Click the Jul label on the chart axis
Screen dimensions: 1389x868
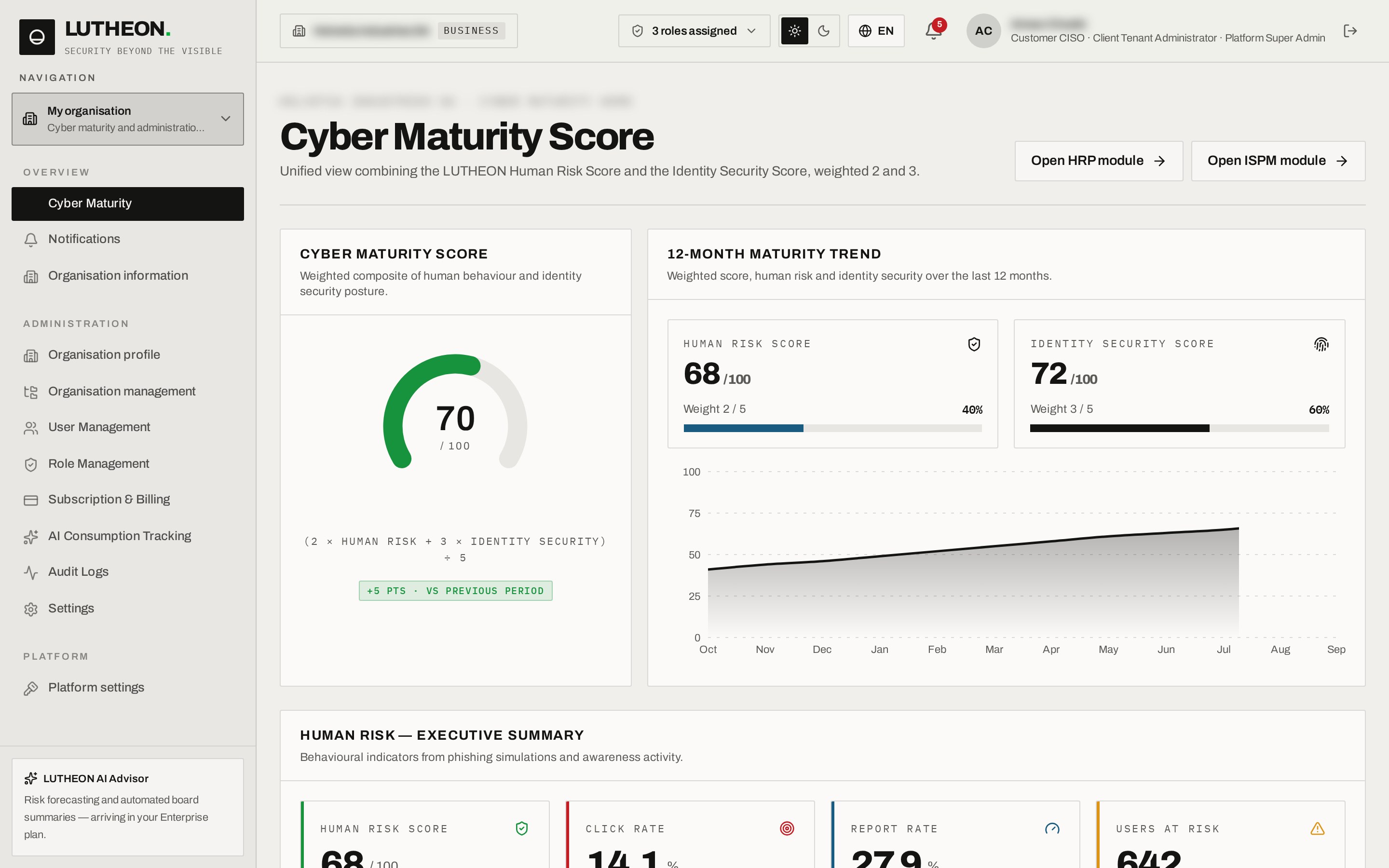1223,649
